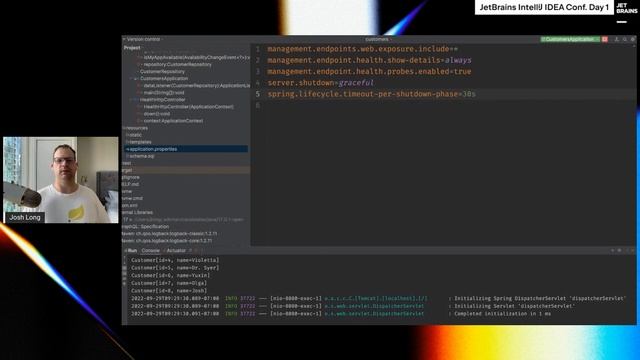Select the target folder row in the tree

click(186, 170)
